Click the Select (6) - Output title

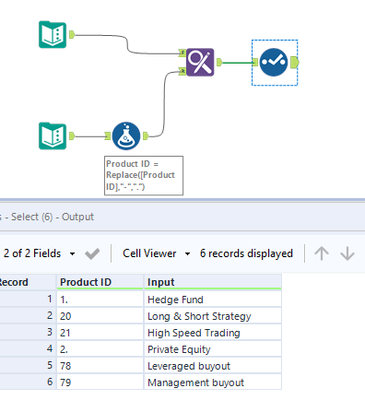click(x=52, y=217)
